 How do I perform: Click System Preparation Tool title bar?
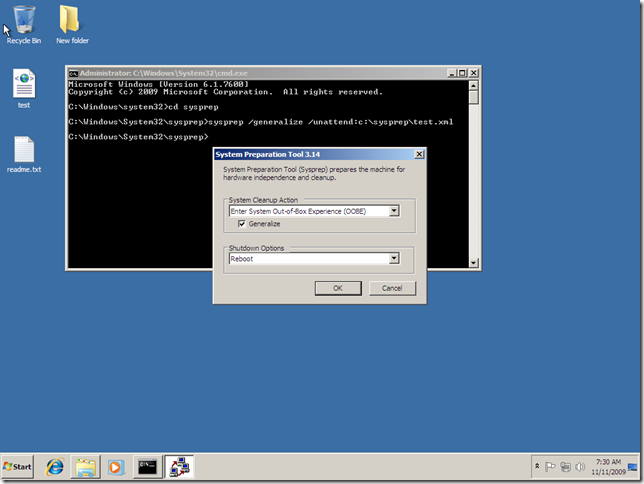click(x=314, y=154)
